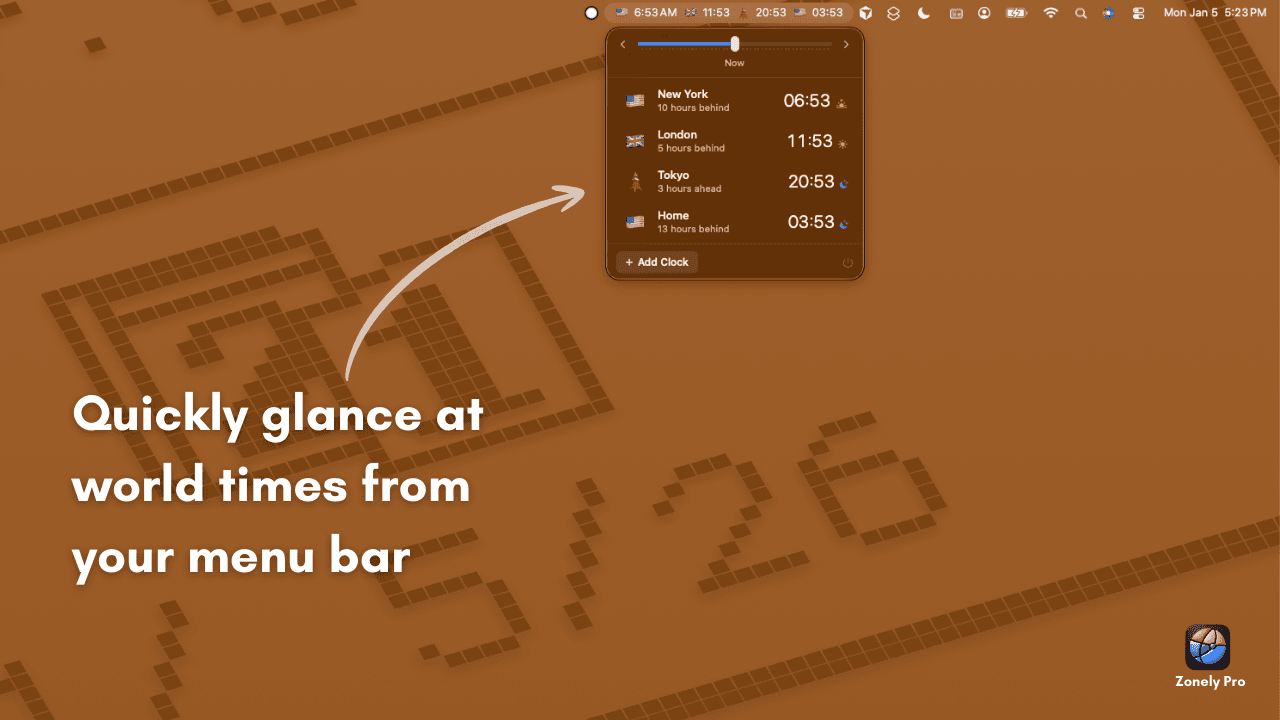This screenshot has width=1280, height=720.
Task: Click the right chevron to shift time forward
Action: tap(846, 44)
